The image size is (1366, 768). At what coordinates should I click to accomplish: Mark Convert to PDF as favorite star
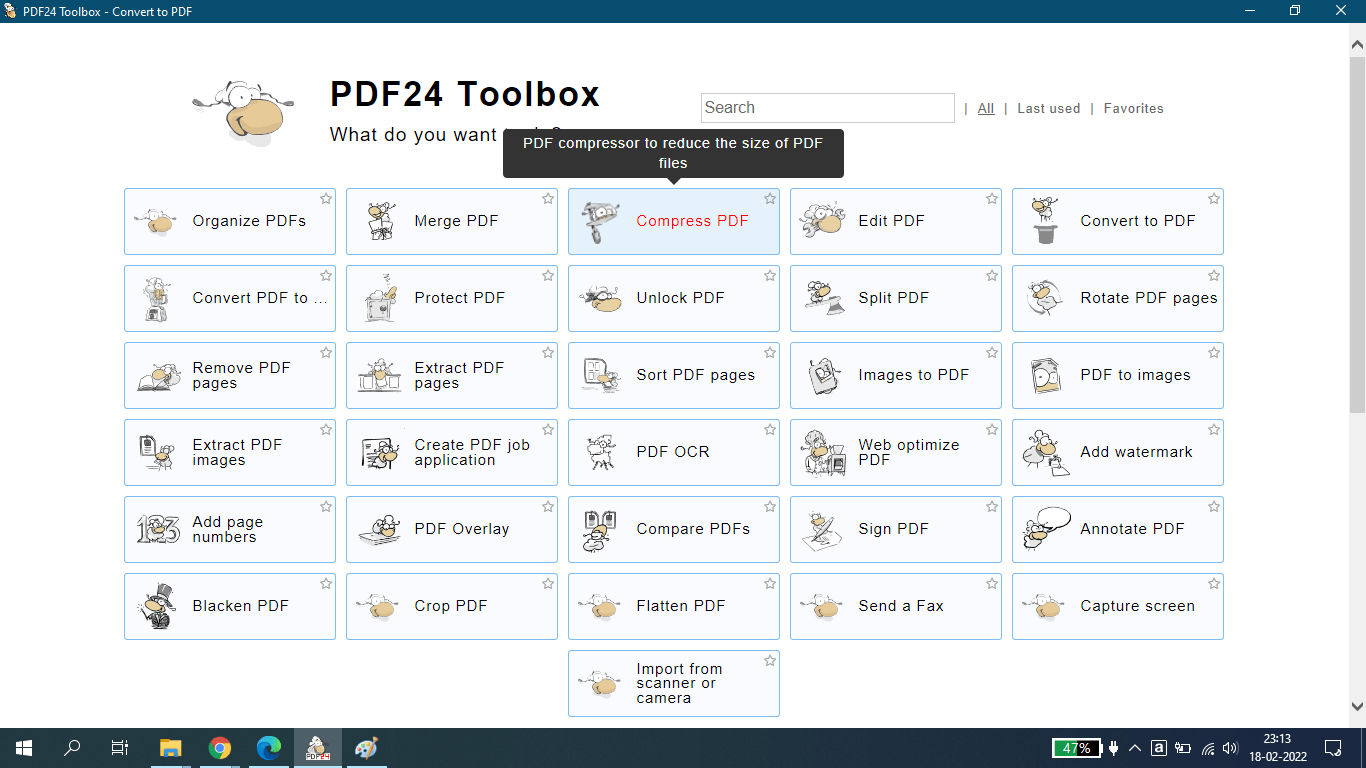[x=1214, y=199]
